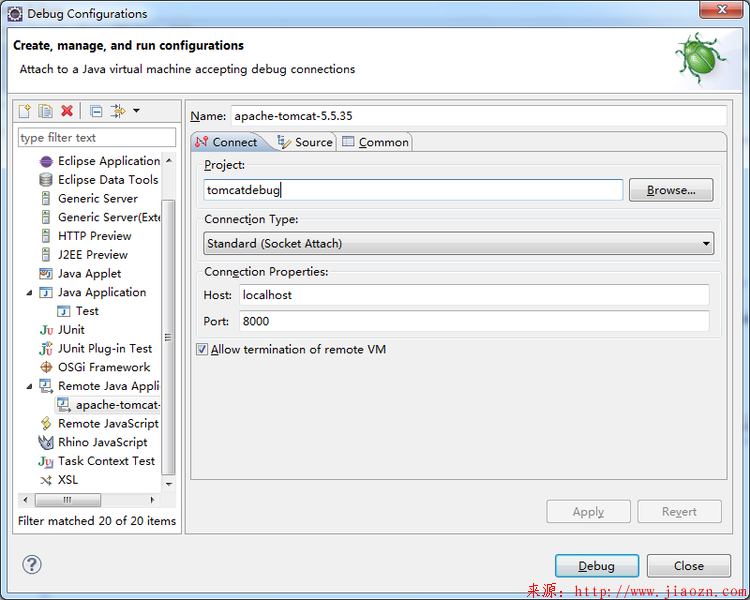Screen dimensions: 750x600
Task: Click the Close button
Action: (x=689, y=566)
